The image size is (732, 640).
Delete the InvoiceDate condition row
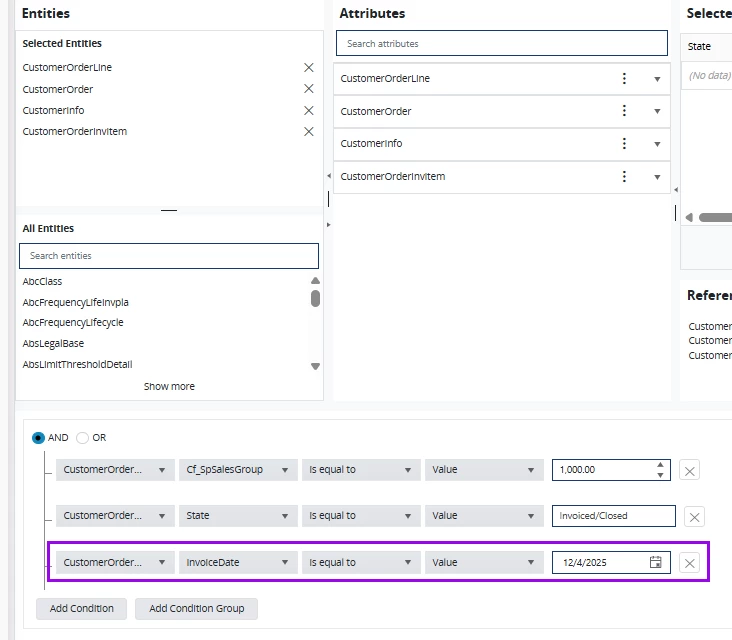pos(689,563)
